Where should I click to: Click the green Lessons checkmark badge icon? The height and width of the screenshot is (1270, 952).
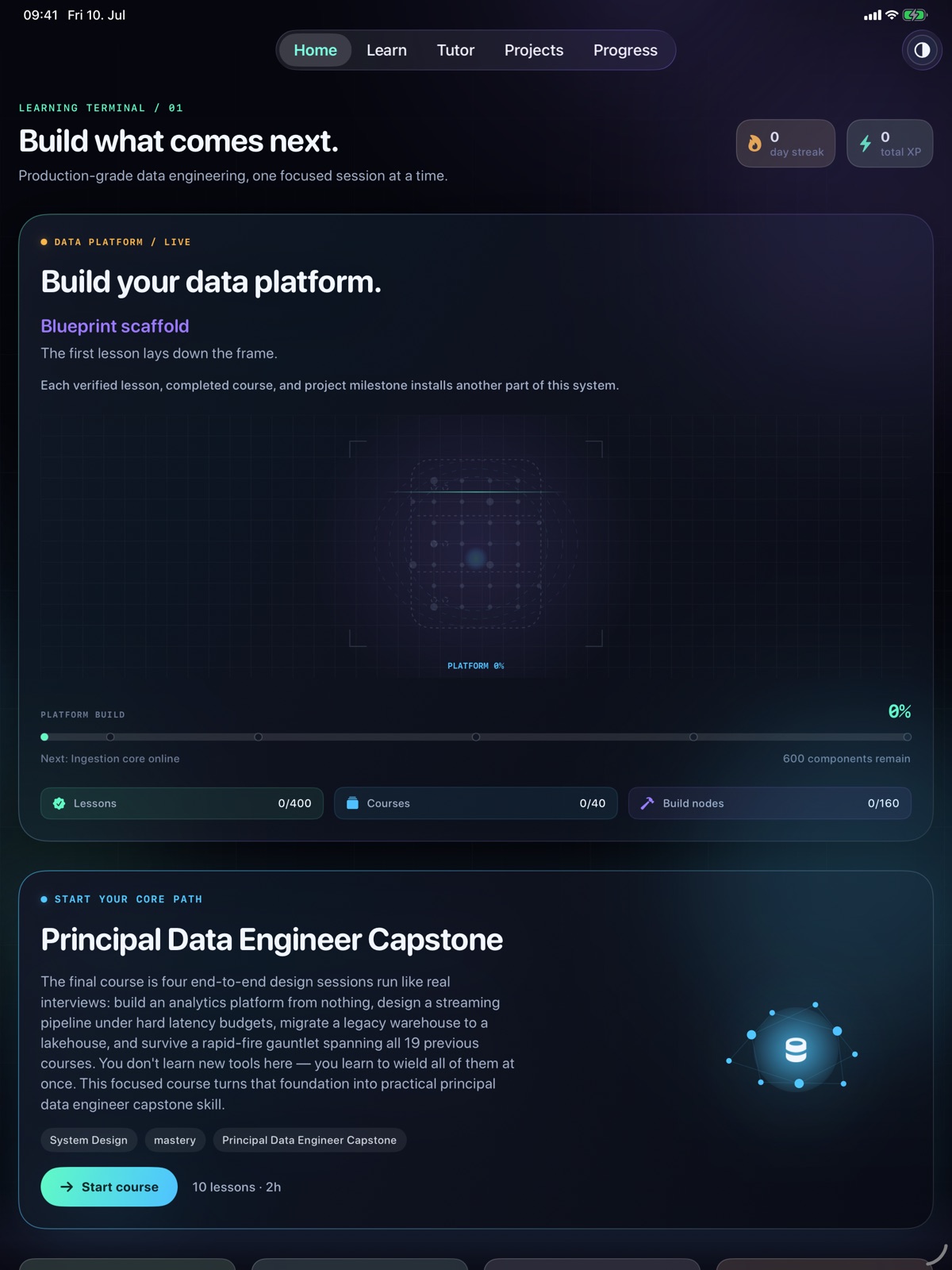(x=59, y=803)
